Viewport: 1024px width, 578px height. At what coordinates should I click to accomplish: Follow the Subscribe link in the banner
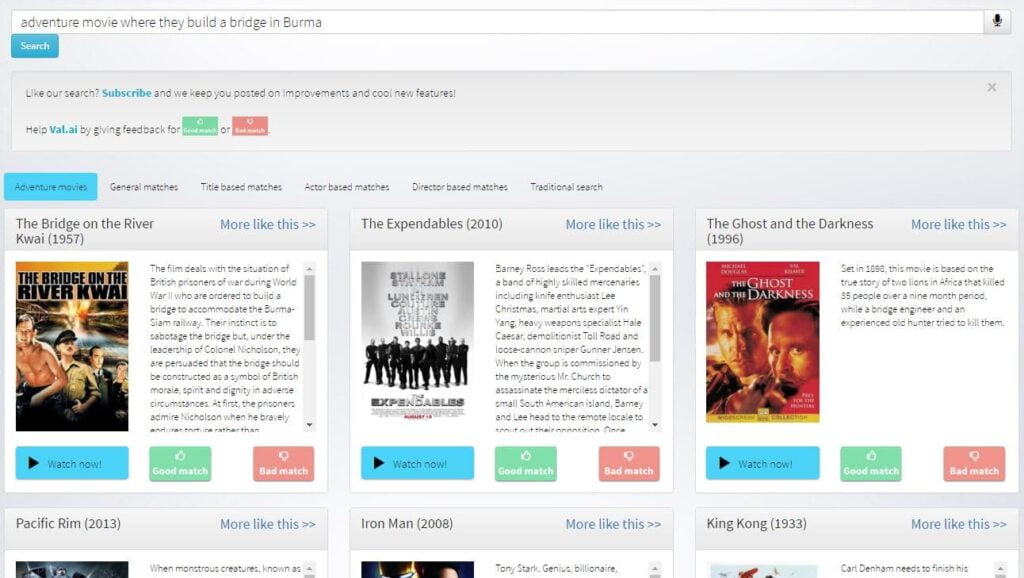(126, 93)
